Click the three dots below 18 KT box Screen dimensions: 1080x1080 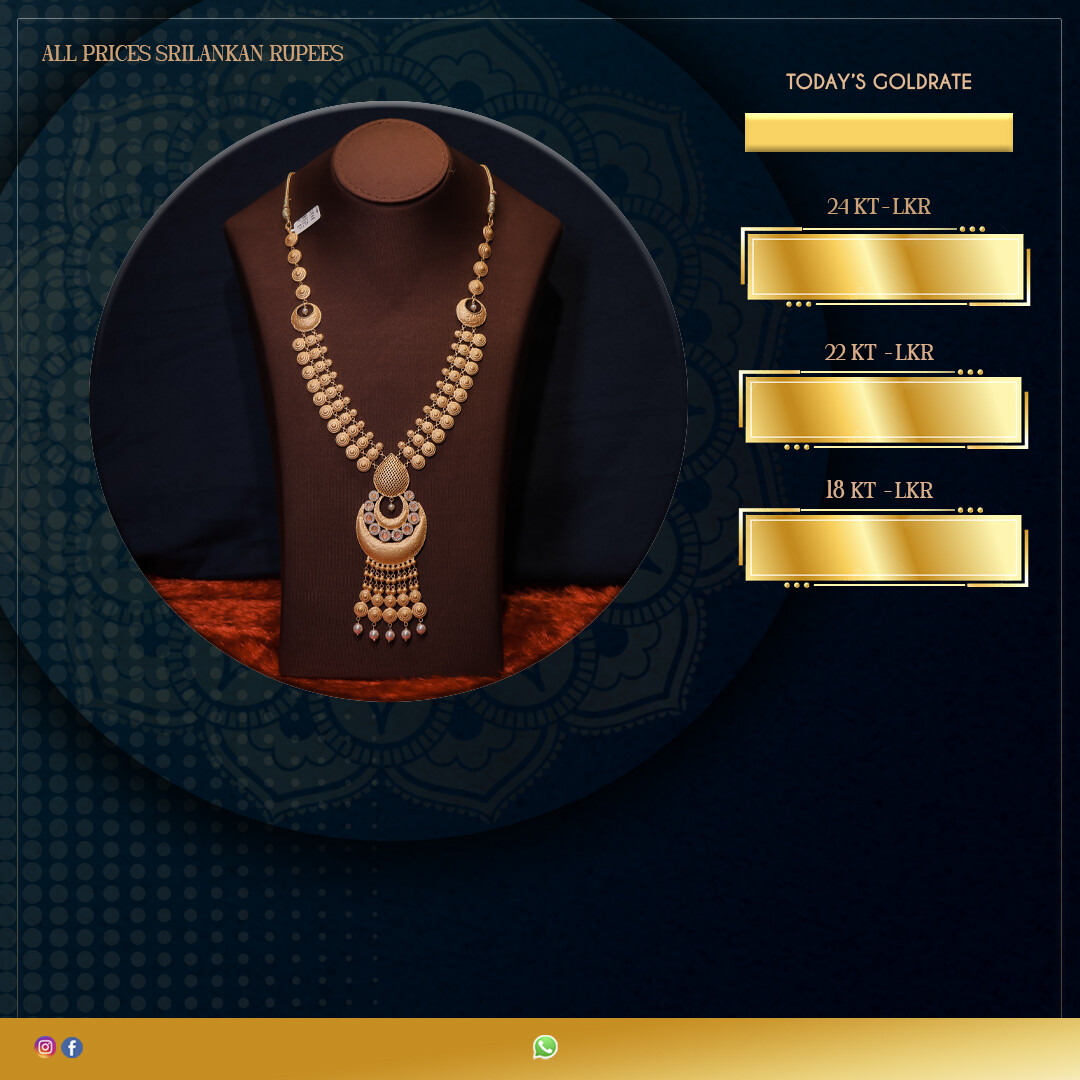click(797, 585)
